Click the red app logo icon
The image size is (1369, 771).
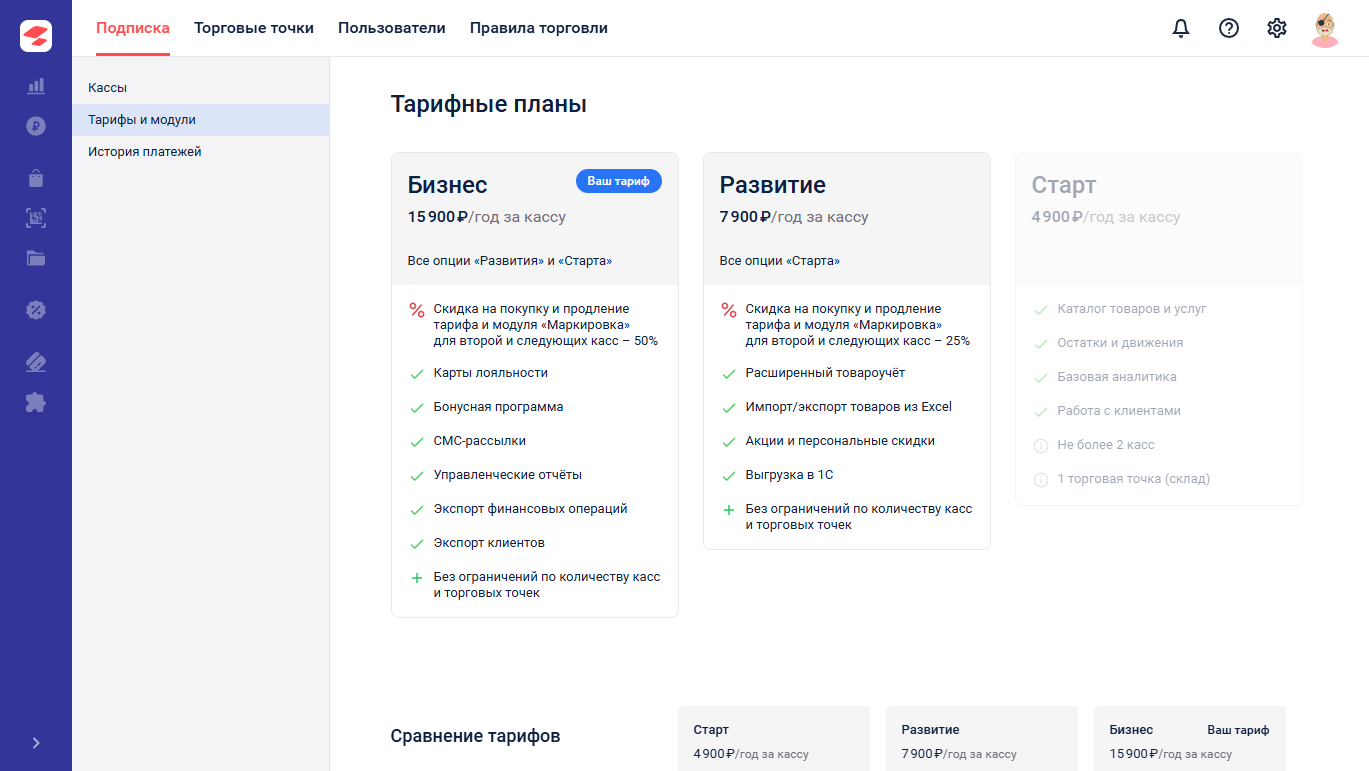click(x=36, y=36)
